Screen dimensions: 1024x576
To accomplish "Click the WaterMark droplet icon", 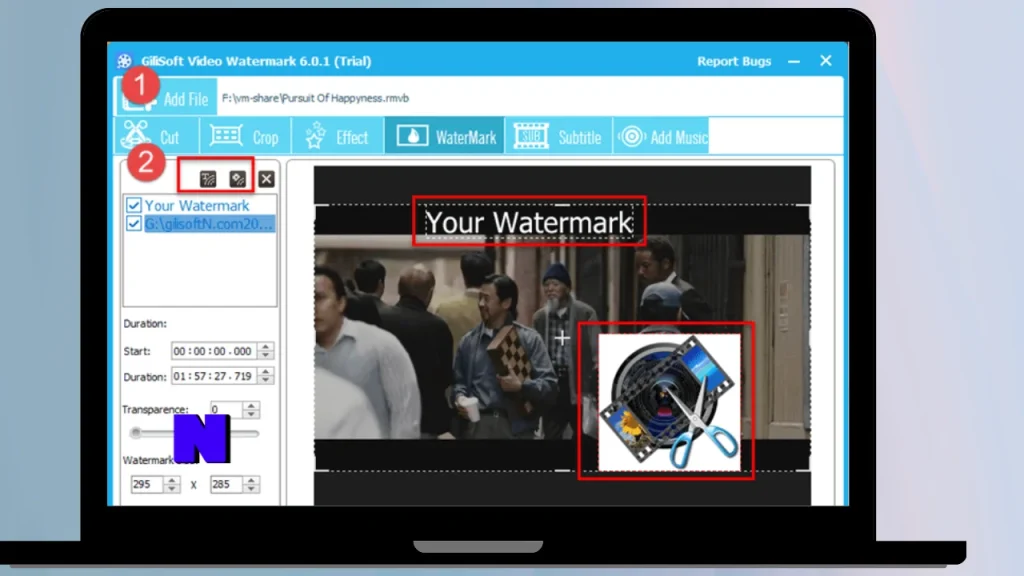I will (412, 136).
